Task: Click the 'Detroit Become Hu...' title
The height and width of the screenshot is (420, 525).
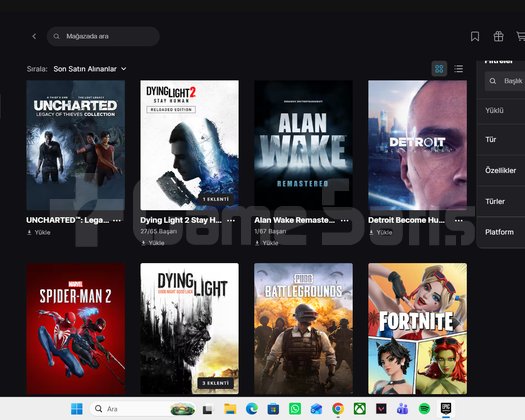Action: [x=406, y=220]
